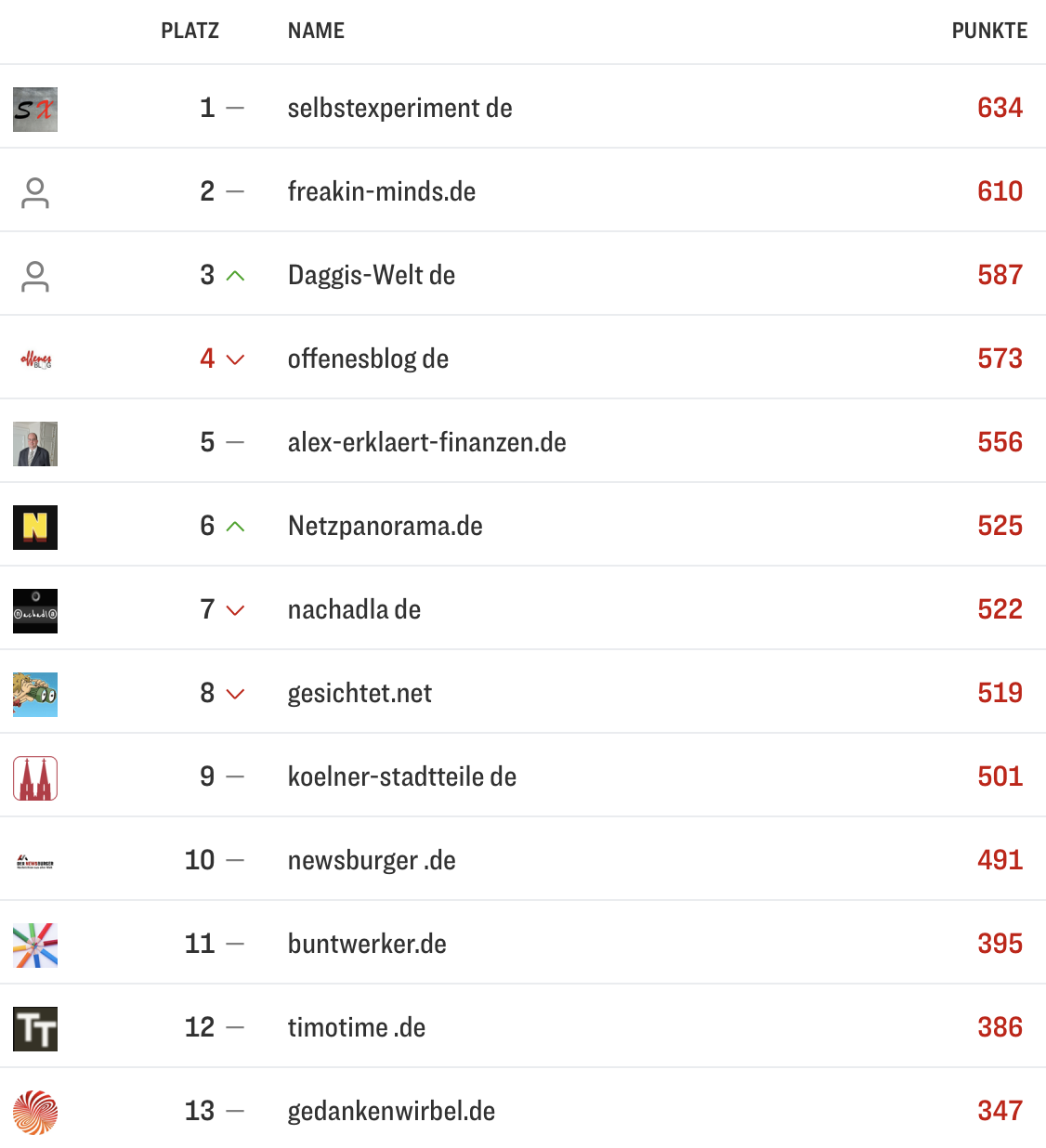Open the newsburger .de blog link
Image resolution: width=1046 pixels, height=1148 pixels.
click(372, 861)
